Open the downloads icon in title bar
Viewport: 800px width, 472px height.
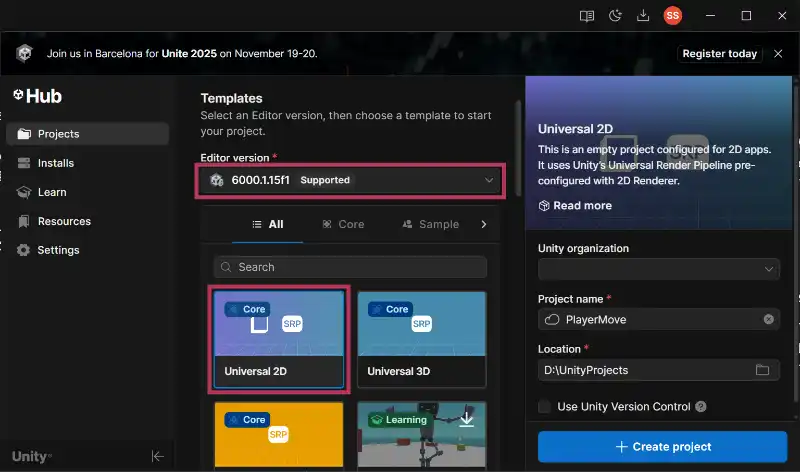[x=643, y=16]
